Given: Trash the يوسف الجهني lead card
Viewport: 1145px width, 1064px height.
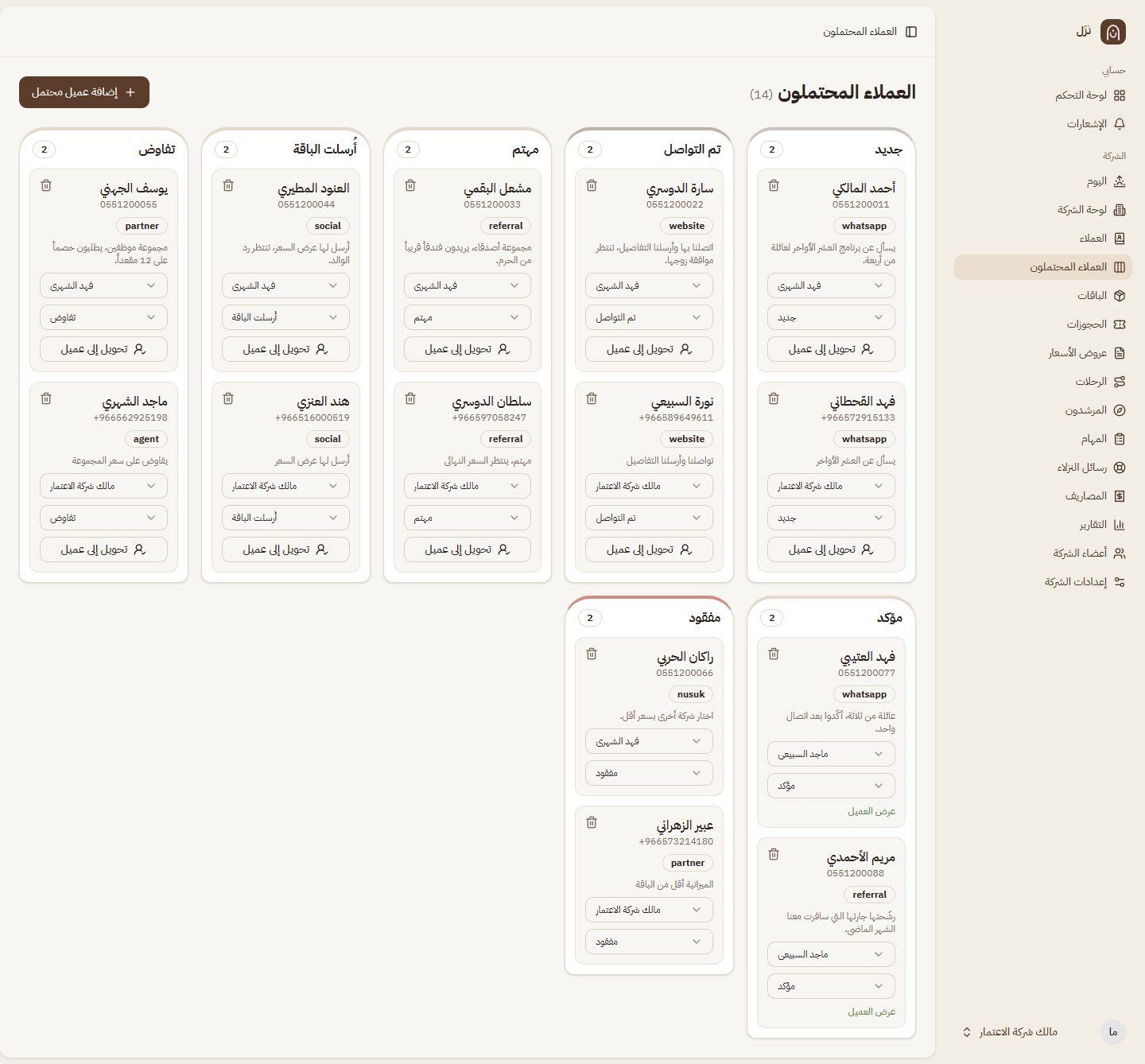Looking at the screenshot, I should coord(46,185).
